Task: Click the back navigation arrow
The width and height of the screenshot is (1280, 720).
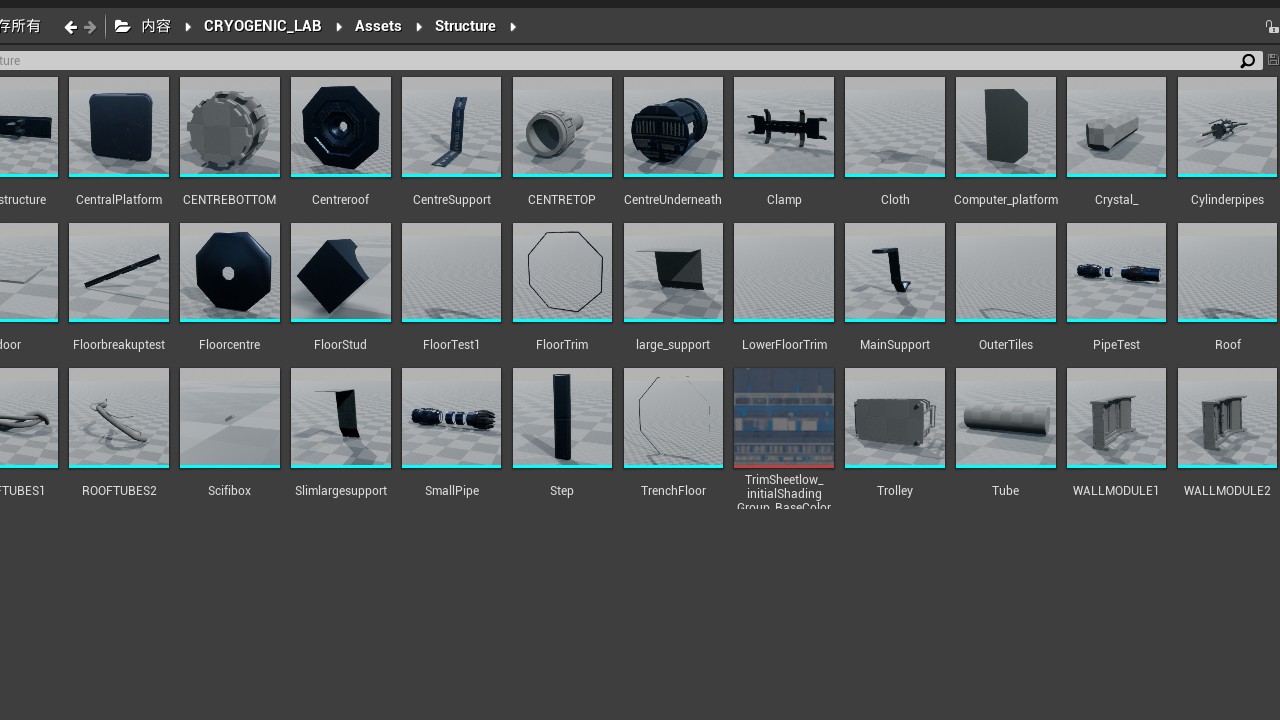Action: [x=70, y=27]
